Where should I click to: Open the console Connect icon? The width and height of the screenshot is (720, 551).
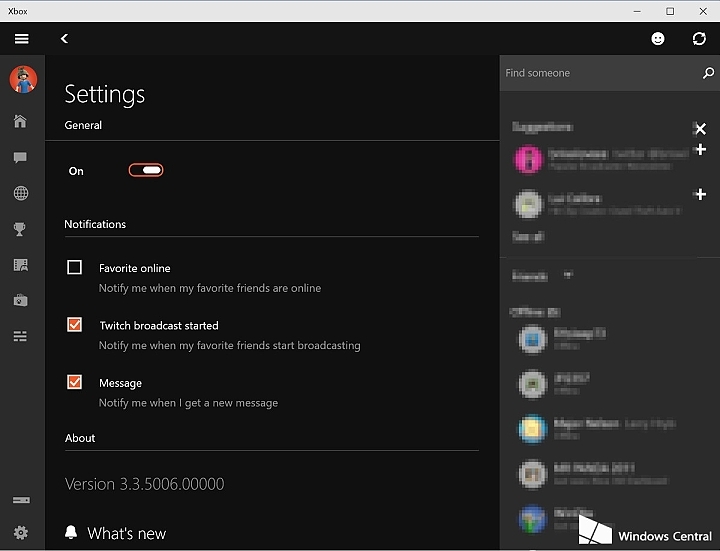click(21, 500)
